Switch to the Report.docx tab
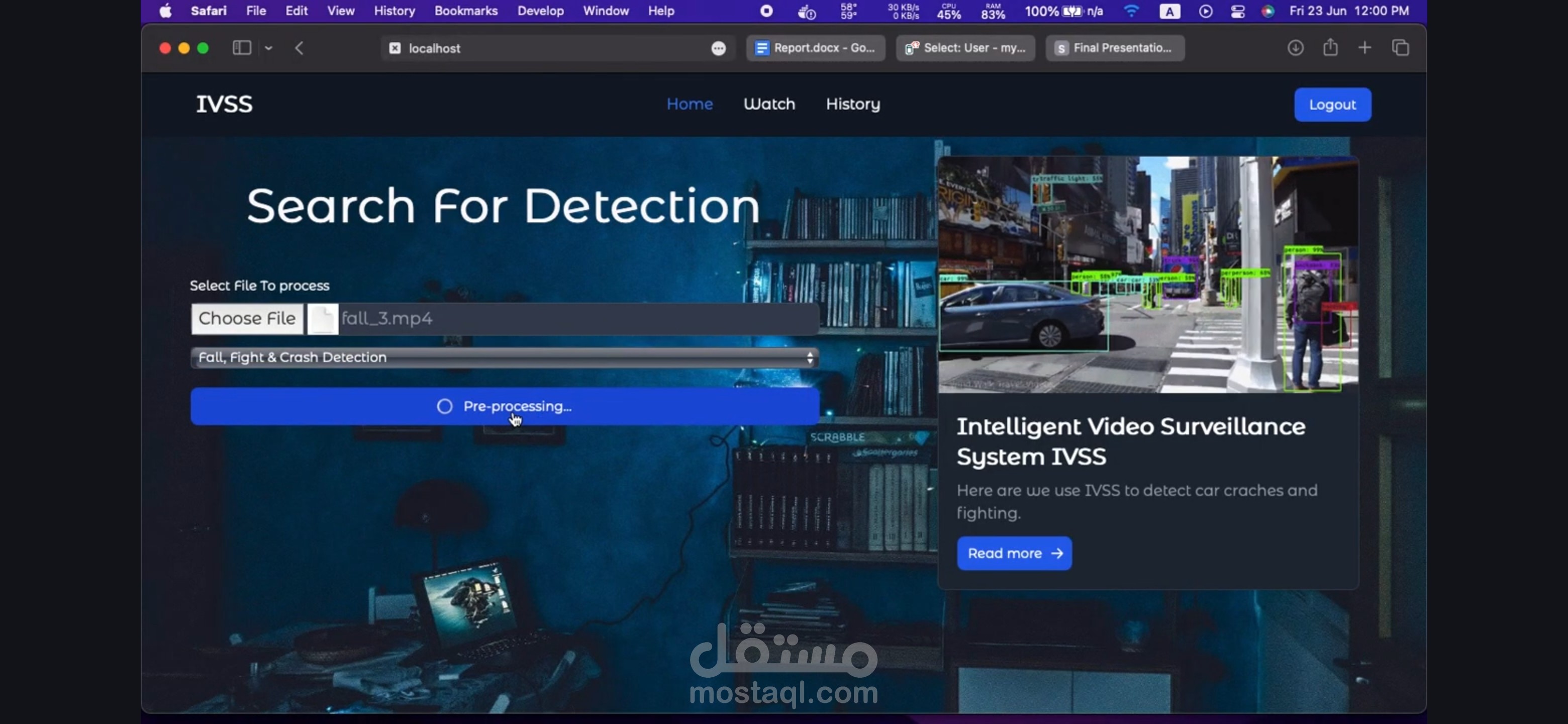This screenshot has height=724, width=1568. tap(816, 48)
